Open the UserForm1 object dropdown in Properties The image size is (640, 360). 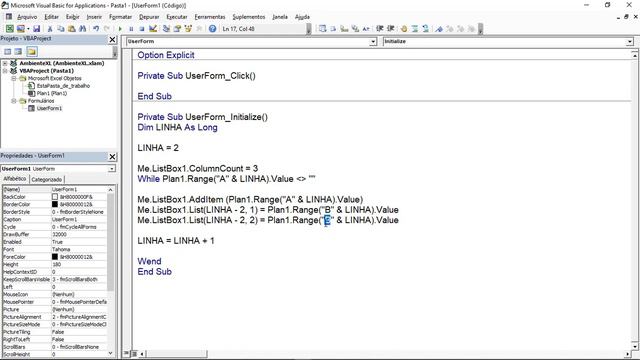coord(111,169)
